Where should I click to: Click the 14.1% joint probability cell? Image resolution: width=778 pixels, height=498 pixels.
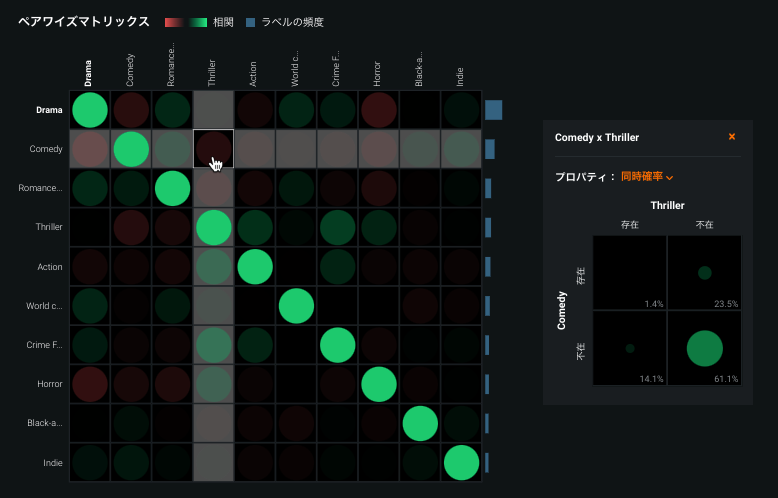point(630,347)
